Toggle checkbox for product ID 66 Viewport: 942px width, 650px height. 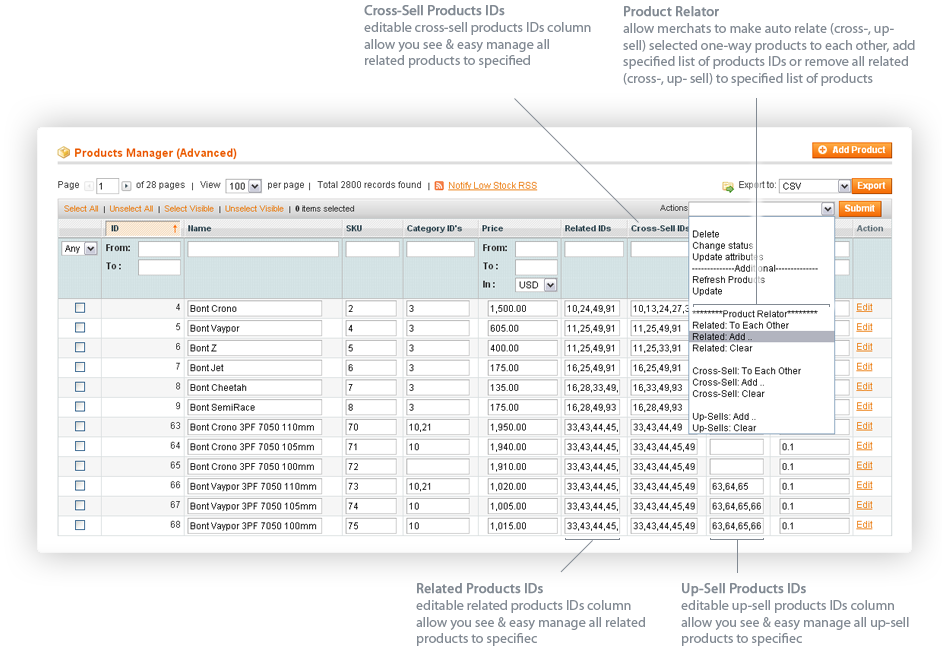[80, 485]
